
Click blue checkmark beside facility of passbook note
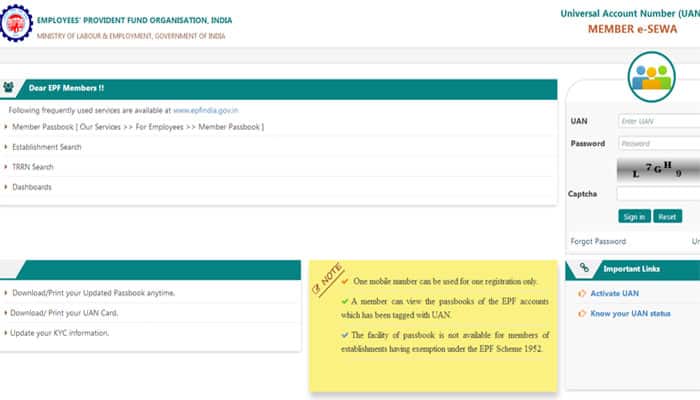(x=345, y=335)
